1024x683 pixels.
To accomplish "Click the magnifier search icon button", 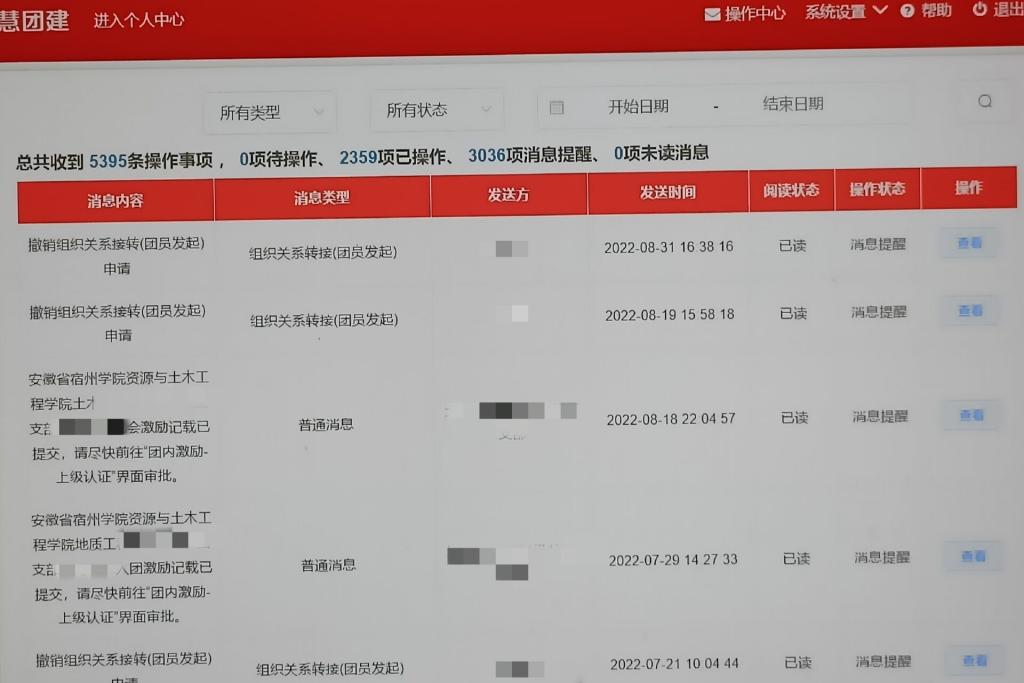I will 985,101.
